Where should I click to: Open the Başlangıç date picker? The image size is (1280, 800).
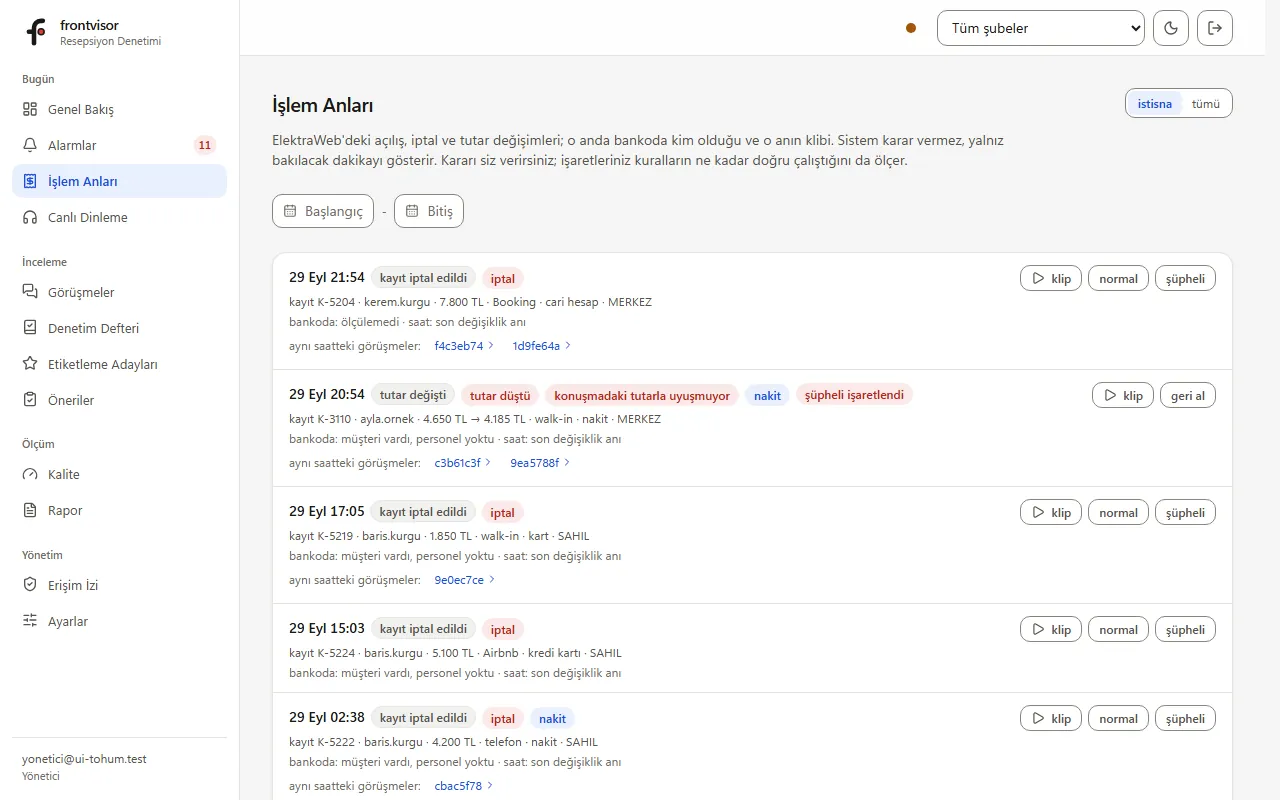tap(323, 211)
